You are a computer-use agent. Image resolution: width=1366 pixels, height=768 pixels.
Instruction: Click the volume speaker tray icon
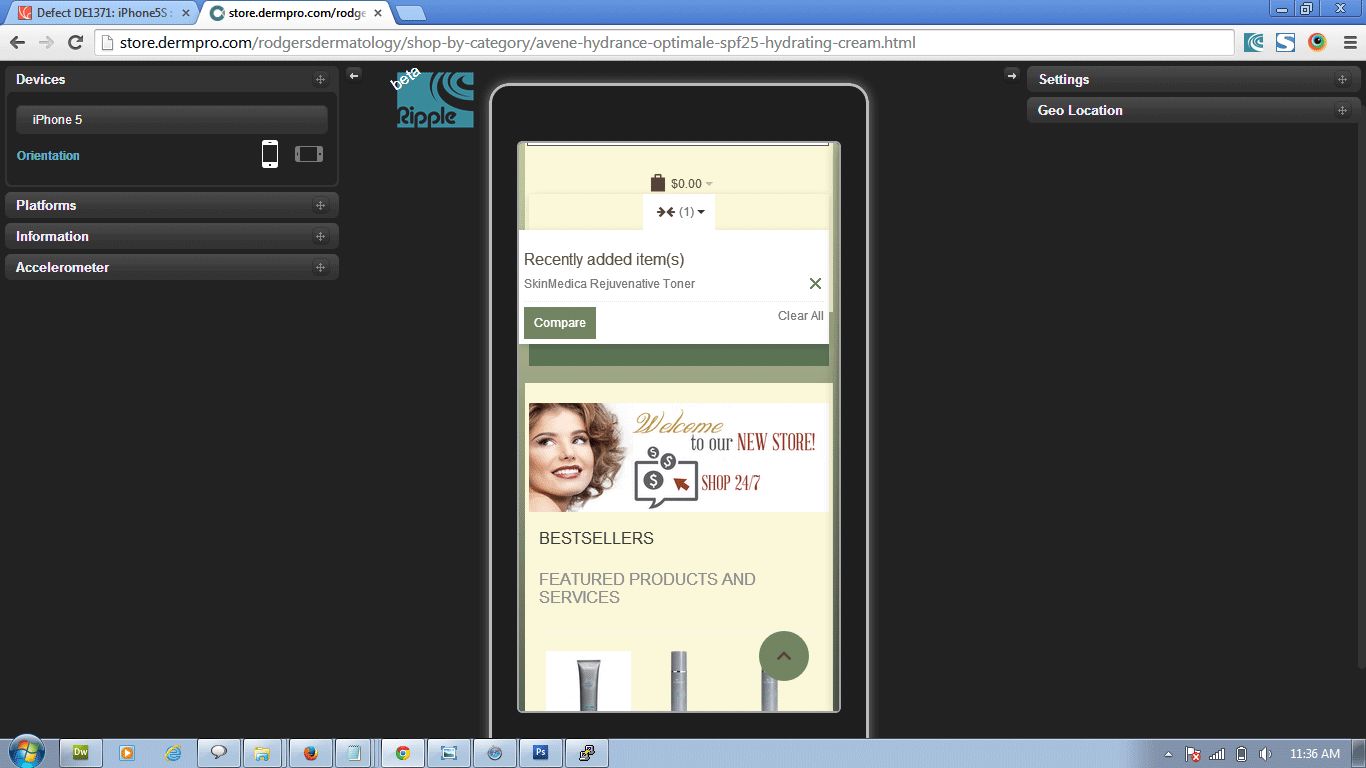point(1265,753)
